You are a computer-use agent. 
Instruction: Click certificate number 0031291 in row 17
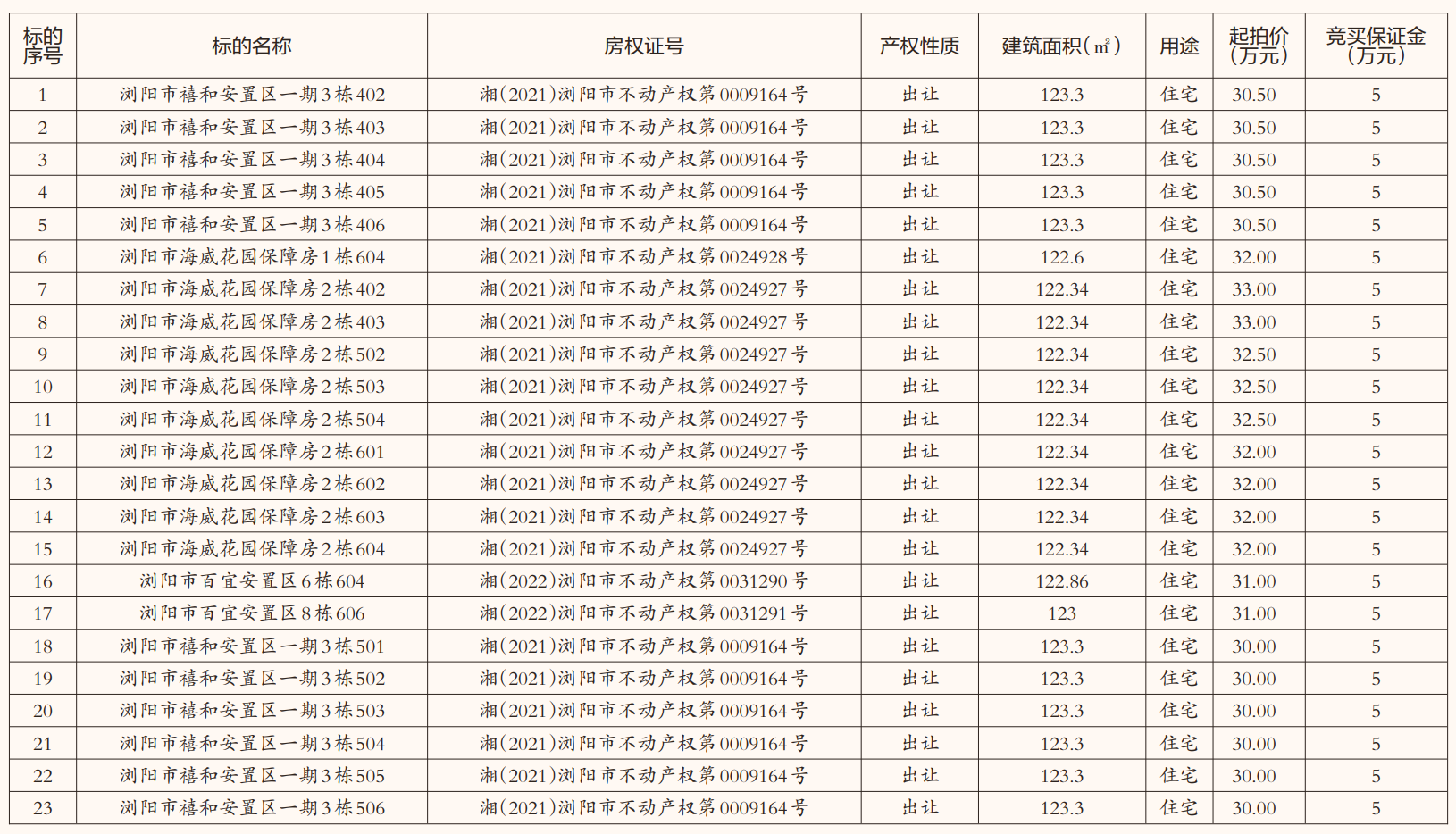click(753, 613)
